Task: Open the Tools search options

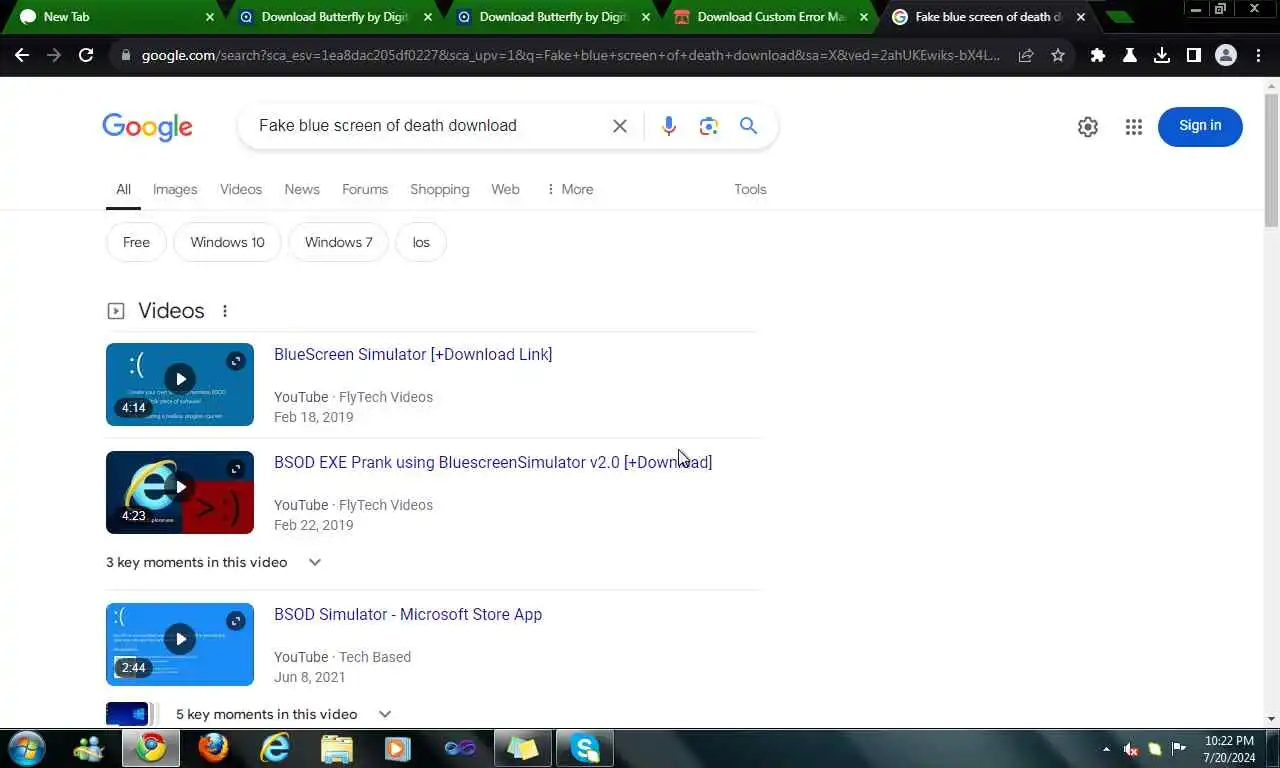Action: [x=750, y=189]
